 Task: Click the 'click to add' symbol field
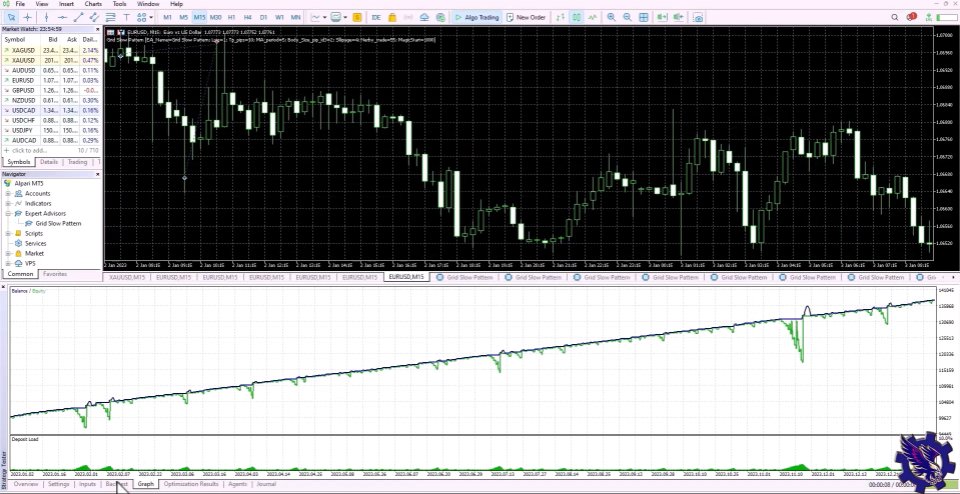point(30,150)
